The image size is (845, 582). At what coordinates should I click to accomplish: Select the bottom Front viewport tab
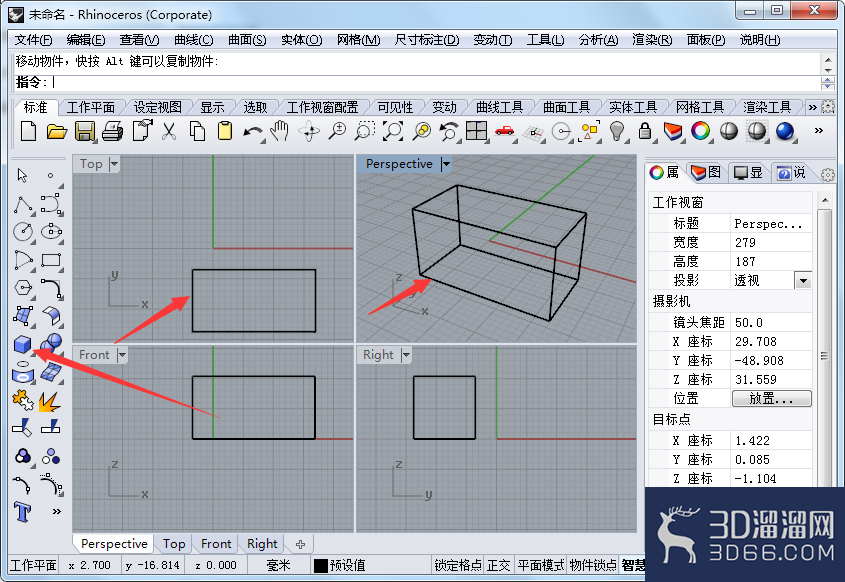pos(216,544)
